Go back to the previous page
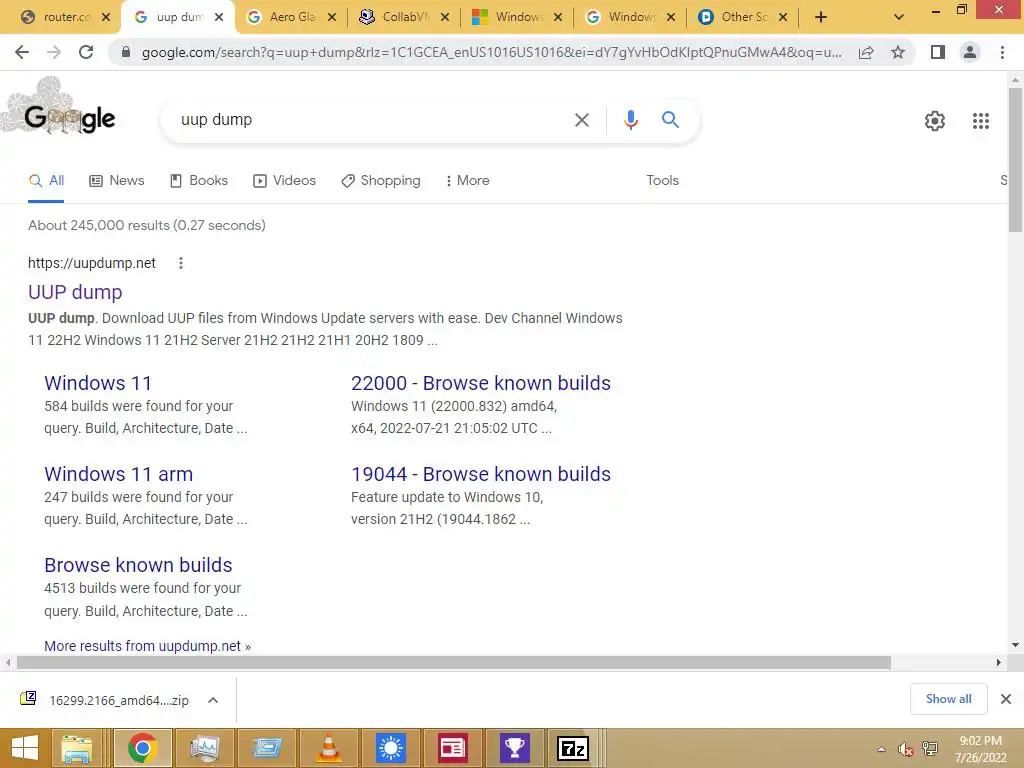 pos(22,52)
